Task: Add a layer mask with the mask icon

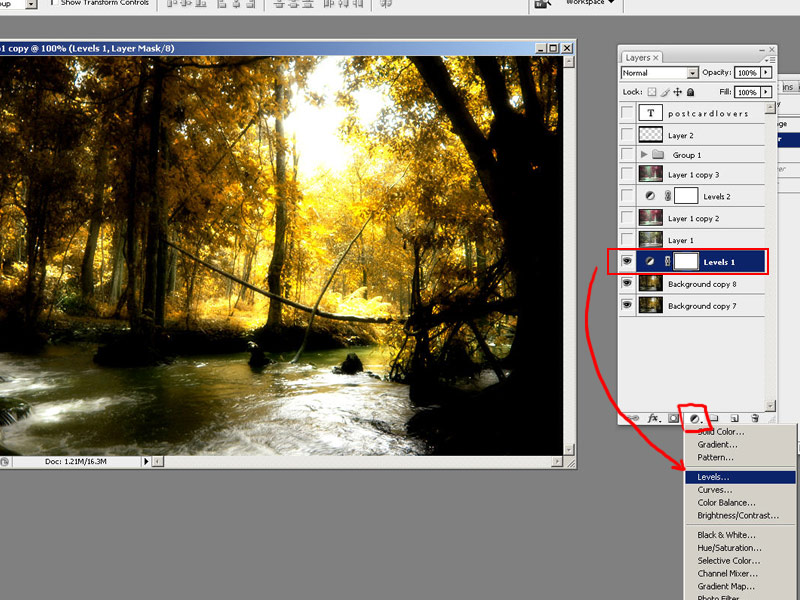Action: tap(673, 418)
